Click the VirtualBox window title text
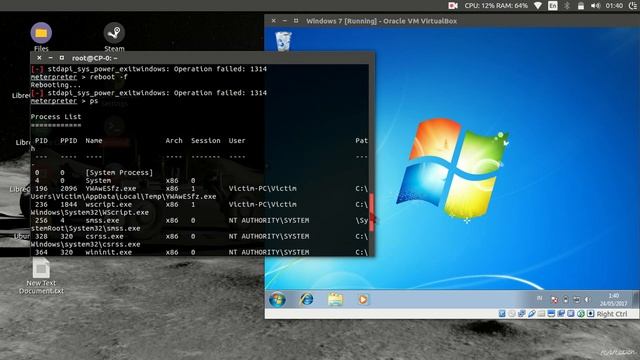The height and width of the screenshot is (360, 640). point(381,21)
